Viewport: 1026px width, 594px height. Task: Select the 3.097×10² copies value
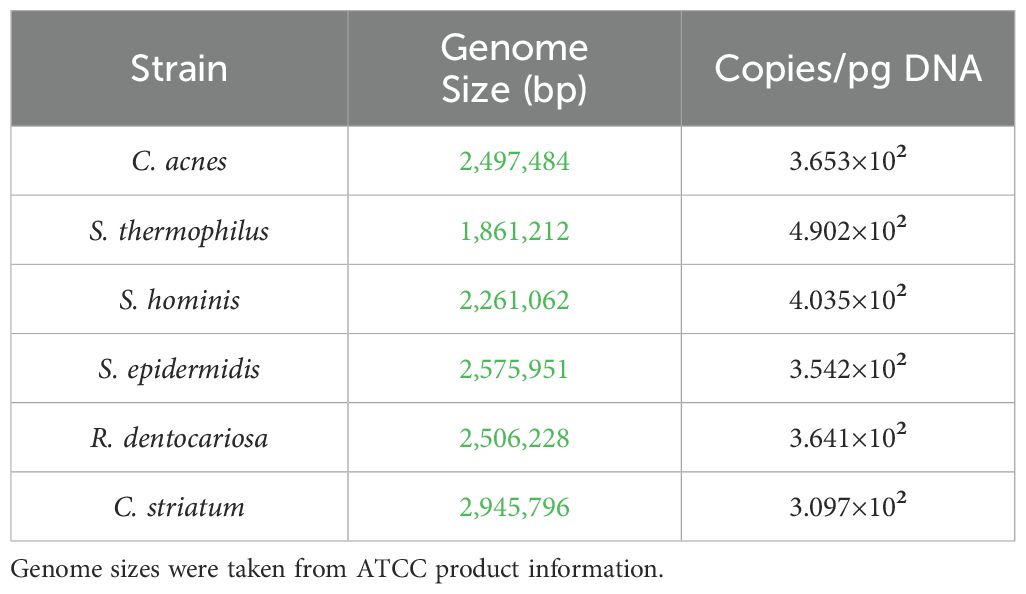point(848,506)
